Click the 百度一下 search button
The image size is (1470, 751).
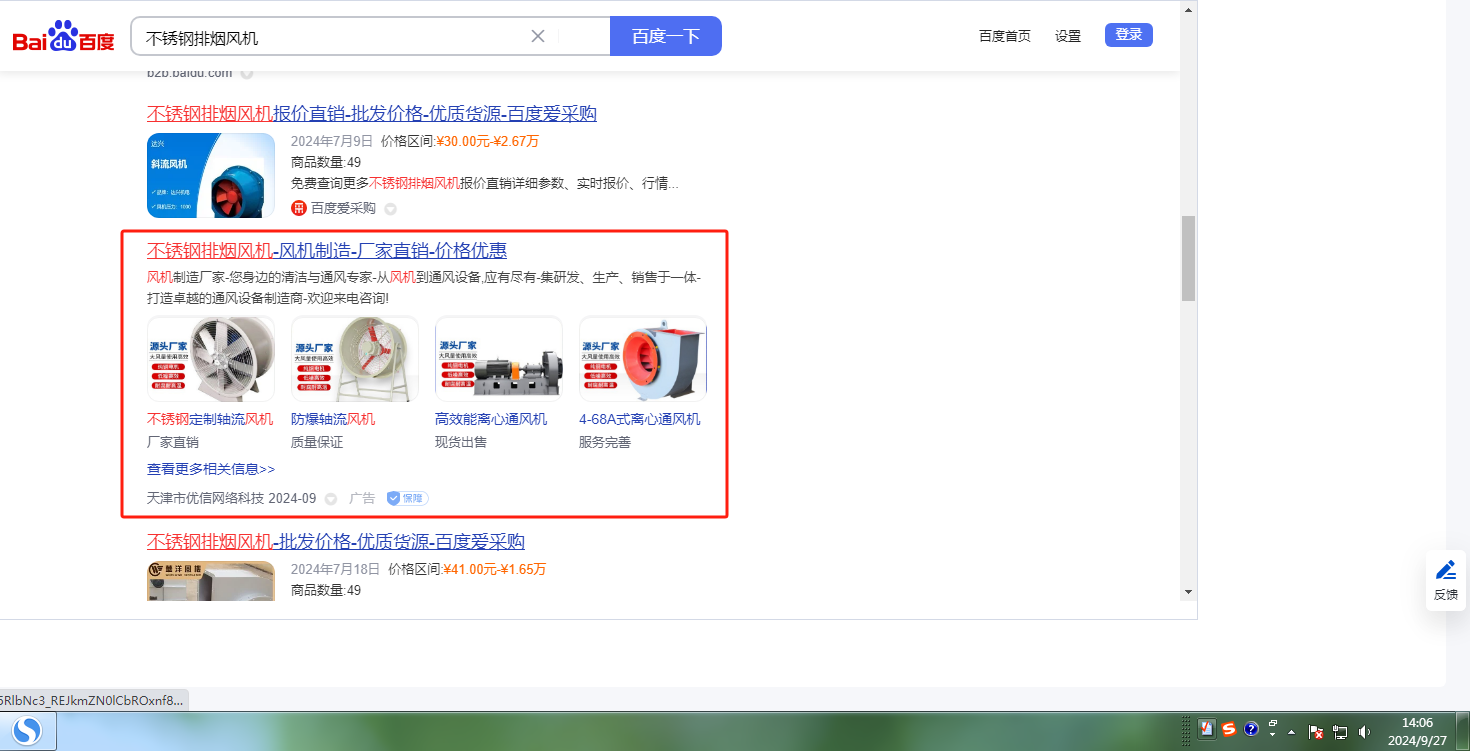pyautogui.click(x=666, y=36)
